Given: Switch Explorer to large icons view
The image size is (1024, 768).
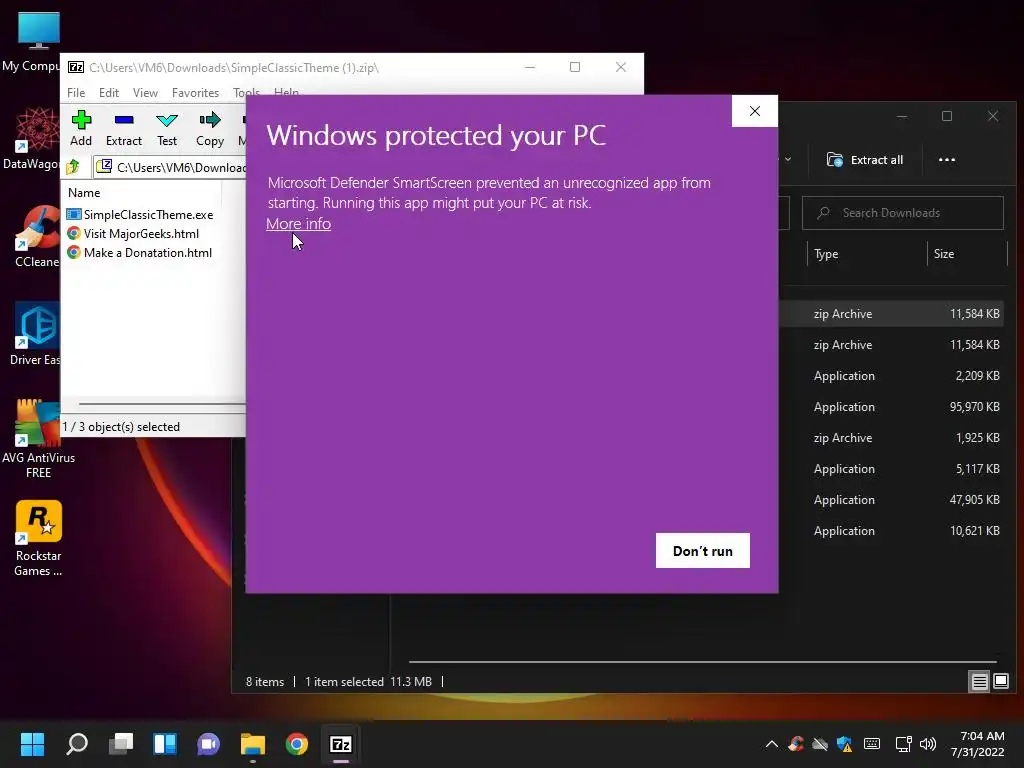Looking at the screenshot, I should 1000,682.
